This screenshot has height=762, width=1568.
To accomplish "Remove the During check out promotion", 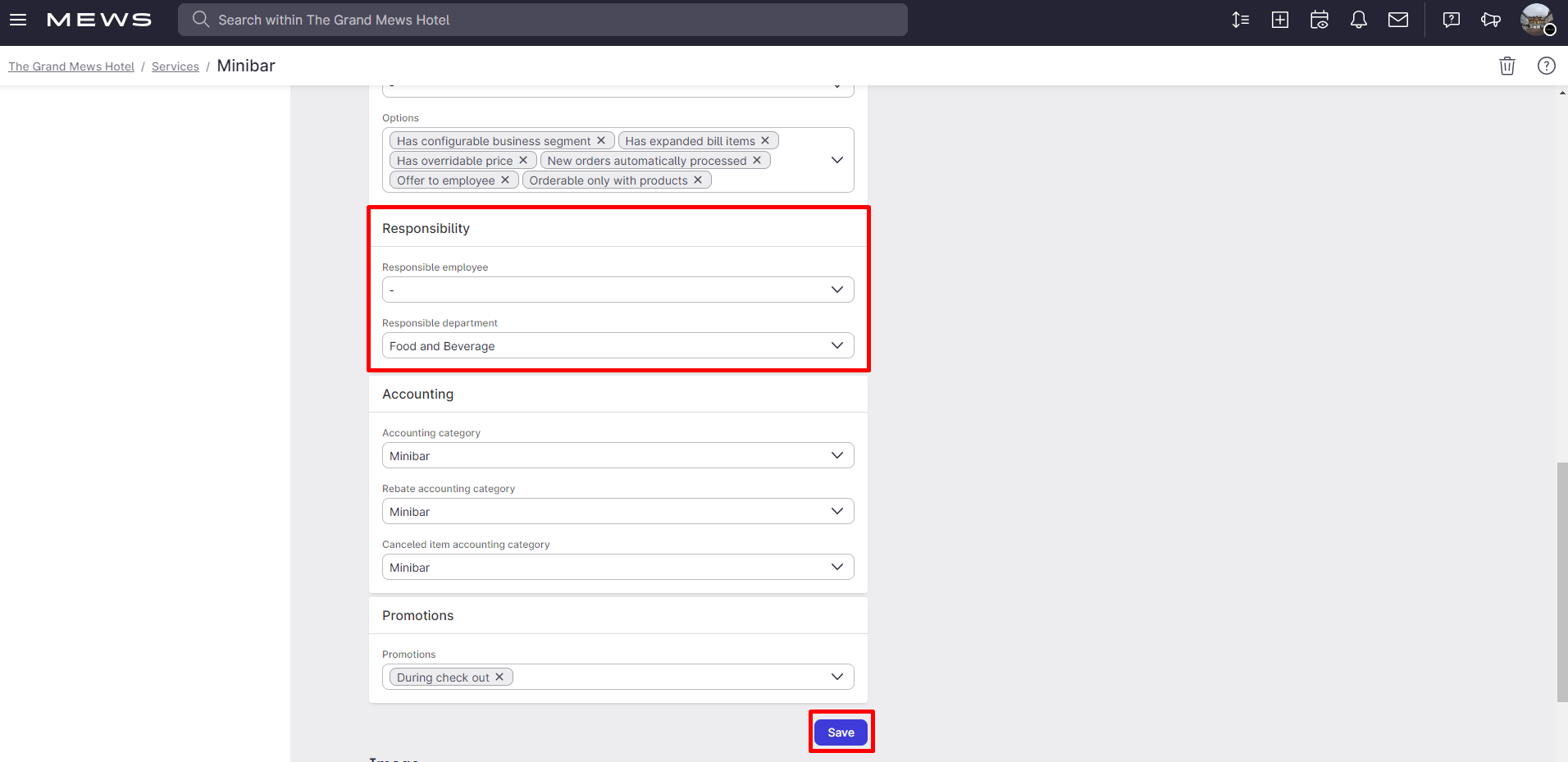I will point(499,677).
